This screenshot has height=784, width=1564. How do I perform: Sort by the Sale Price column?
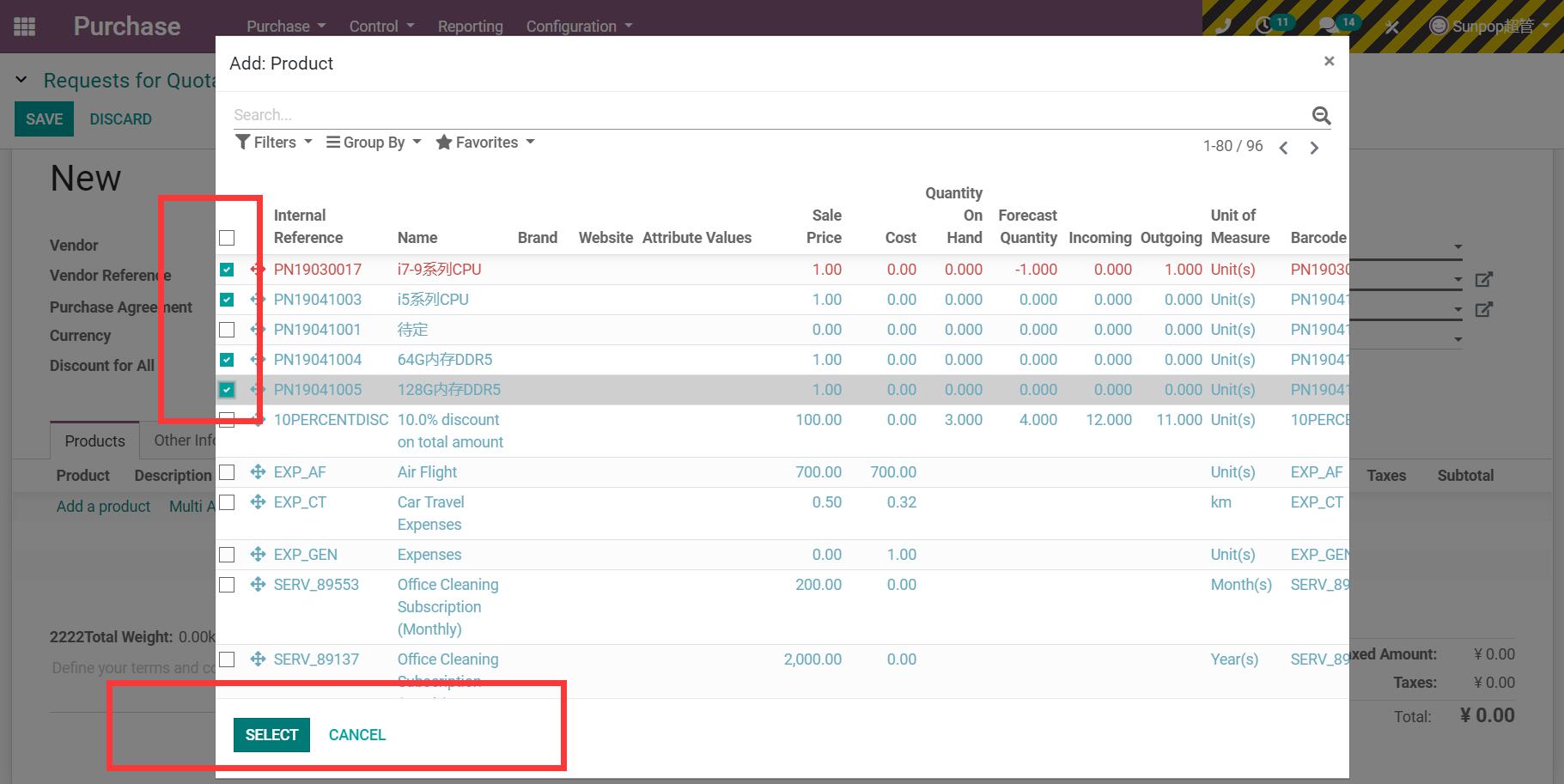point(824,227)
